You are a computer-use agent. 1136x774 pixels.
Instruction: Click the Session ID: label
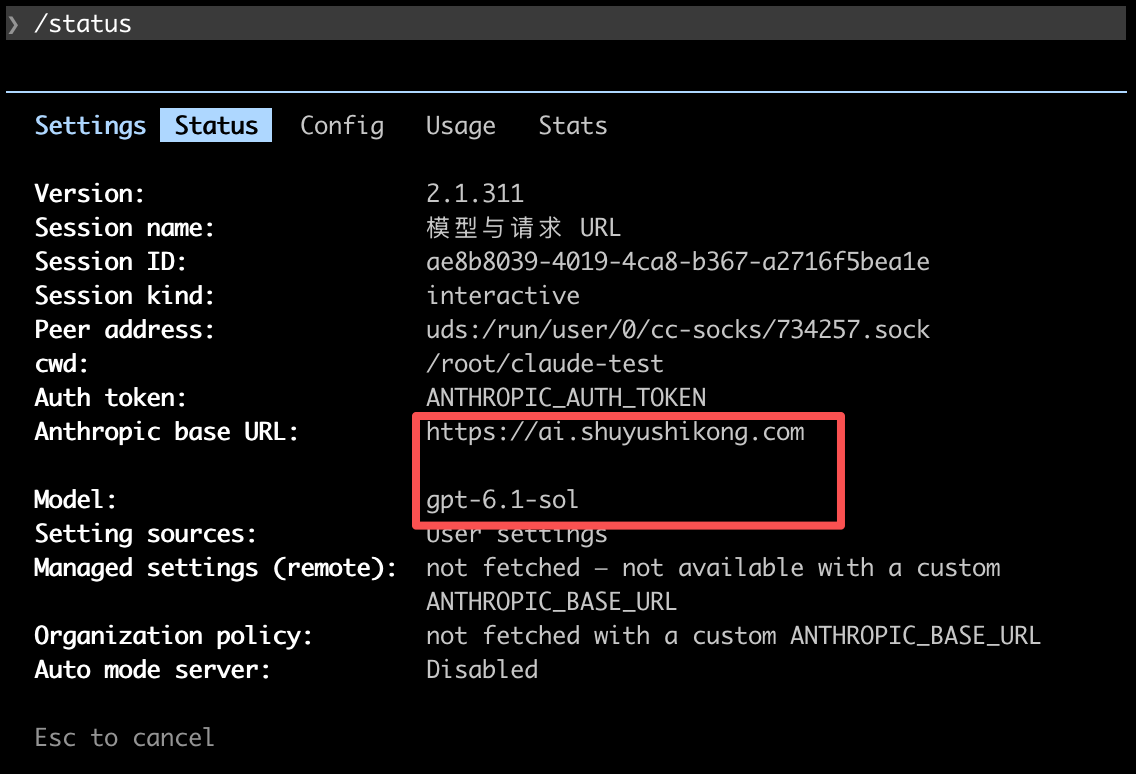tap(111, 262)
